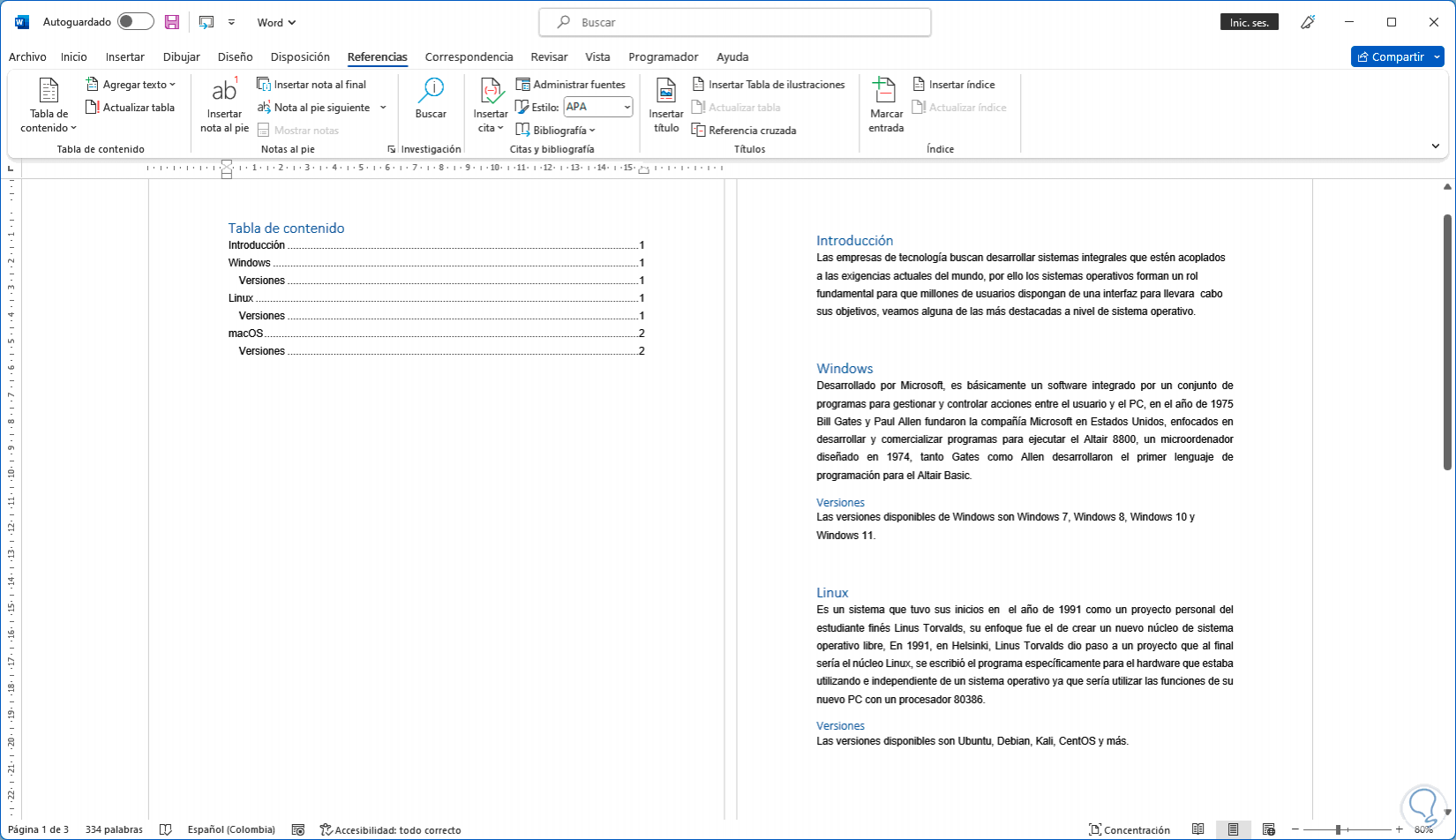This screenshot has height=840, width=1456.
Task: Follow the macOS entry in table of contents
Action: click(436, 334)
